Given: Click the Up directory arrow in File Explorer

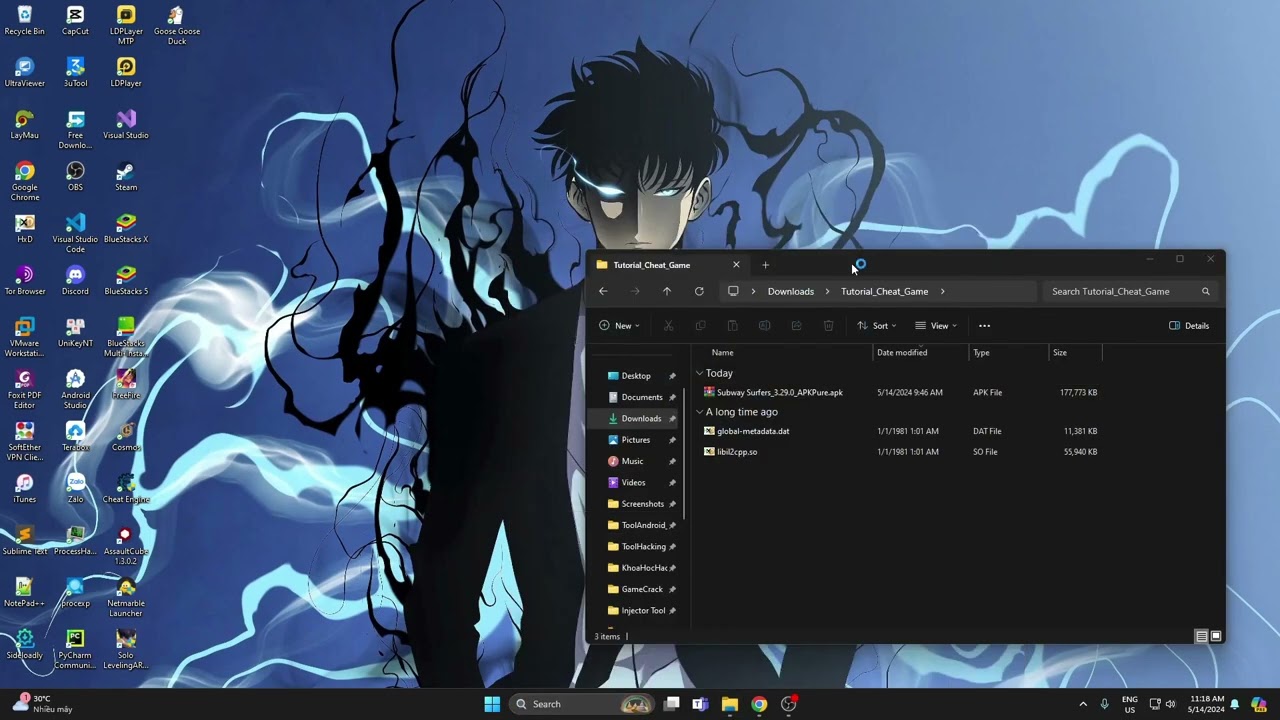Looking at the screenshot, I should pos(667,291).
